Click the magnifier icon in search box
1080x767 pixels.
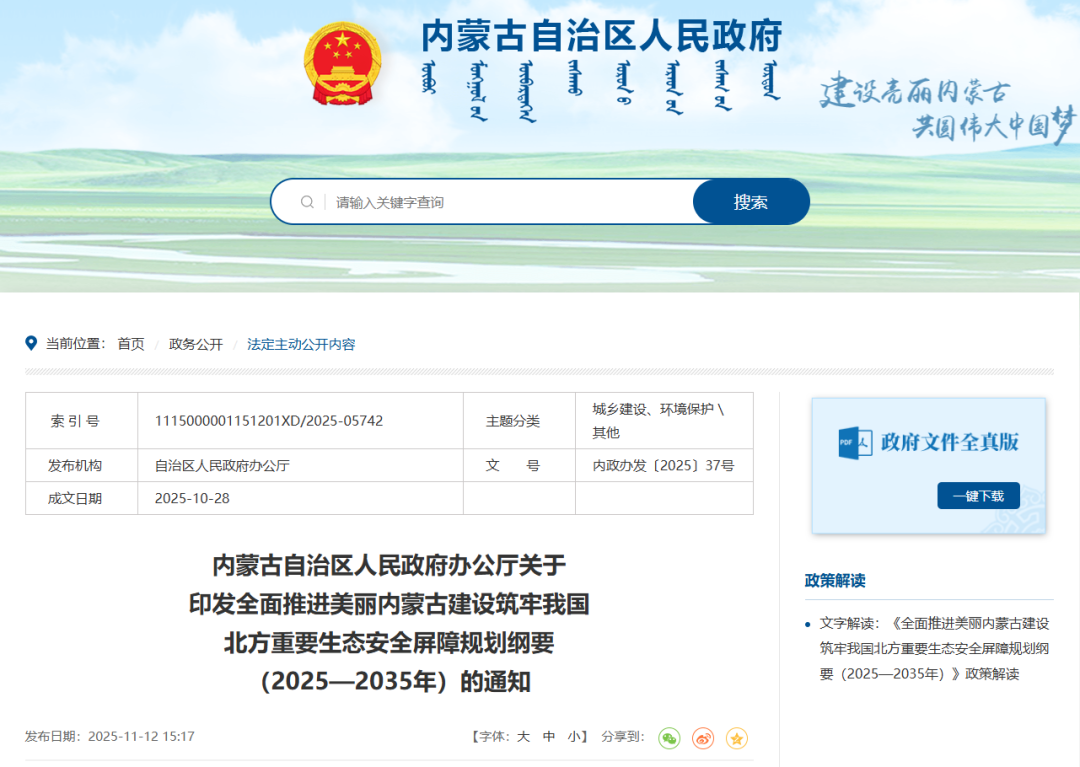tap(307, 202)
